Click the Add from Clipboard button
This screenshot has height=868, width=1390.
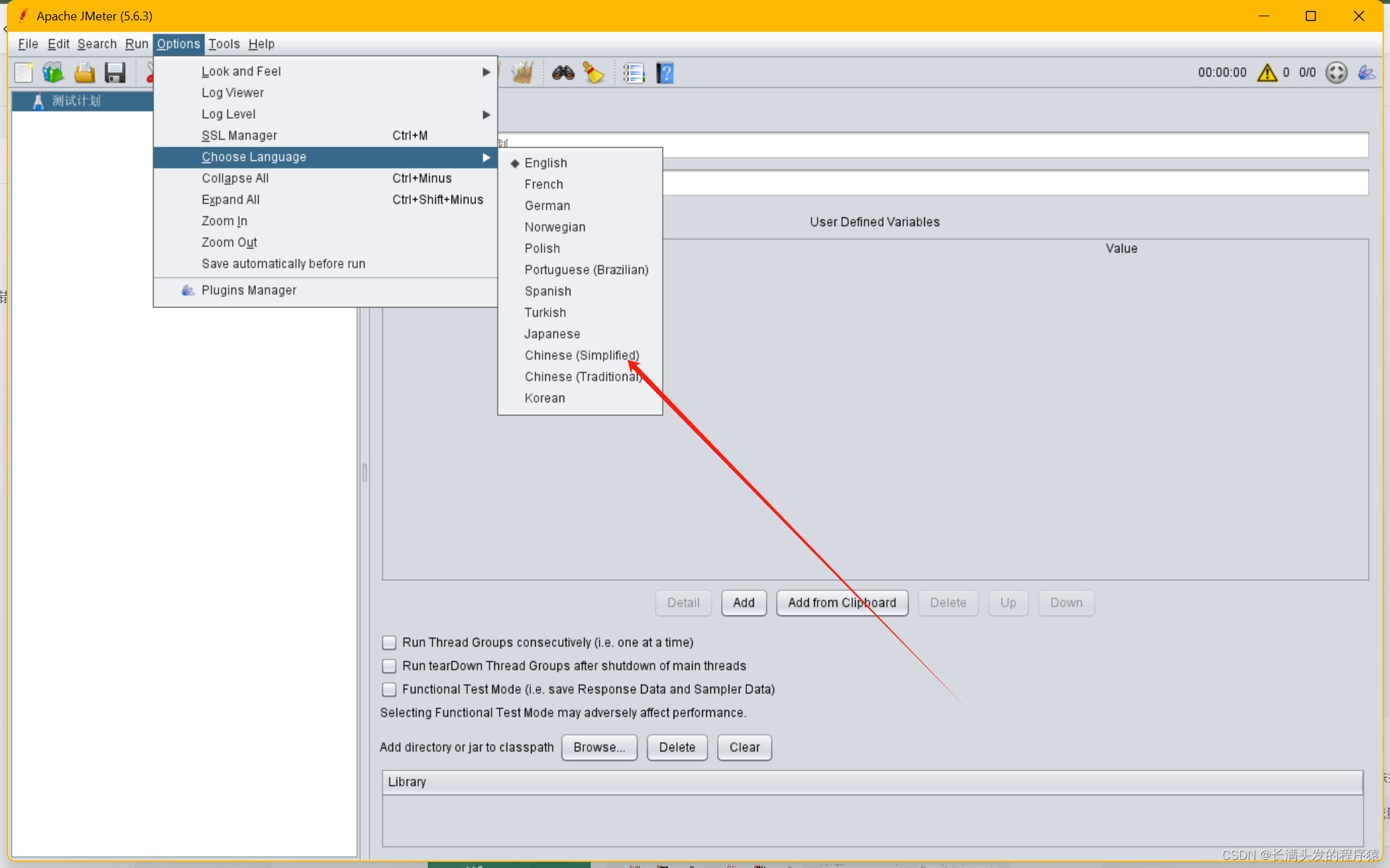(841, 603)
